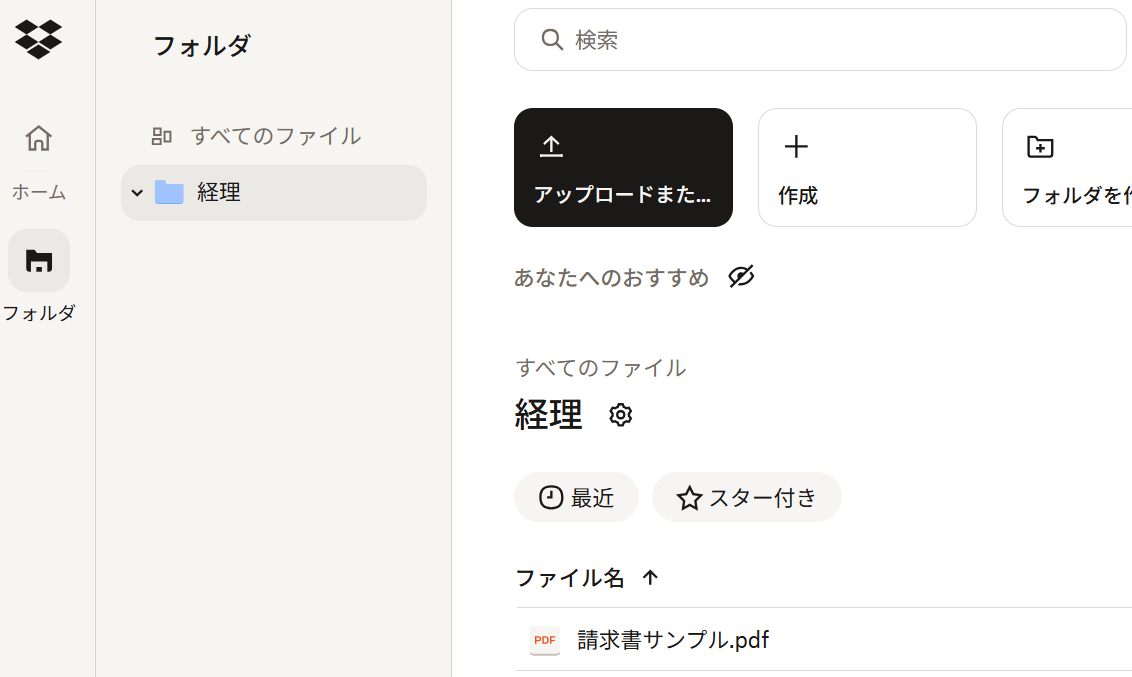Click the magnifying glass search icon

pos(551,40)
